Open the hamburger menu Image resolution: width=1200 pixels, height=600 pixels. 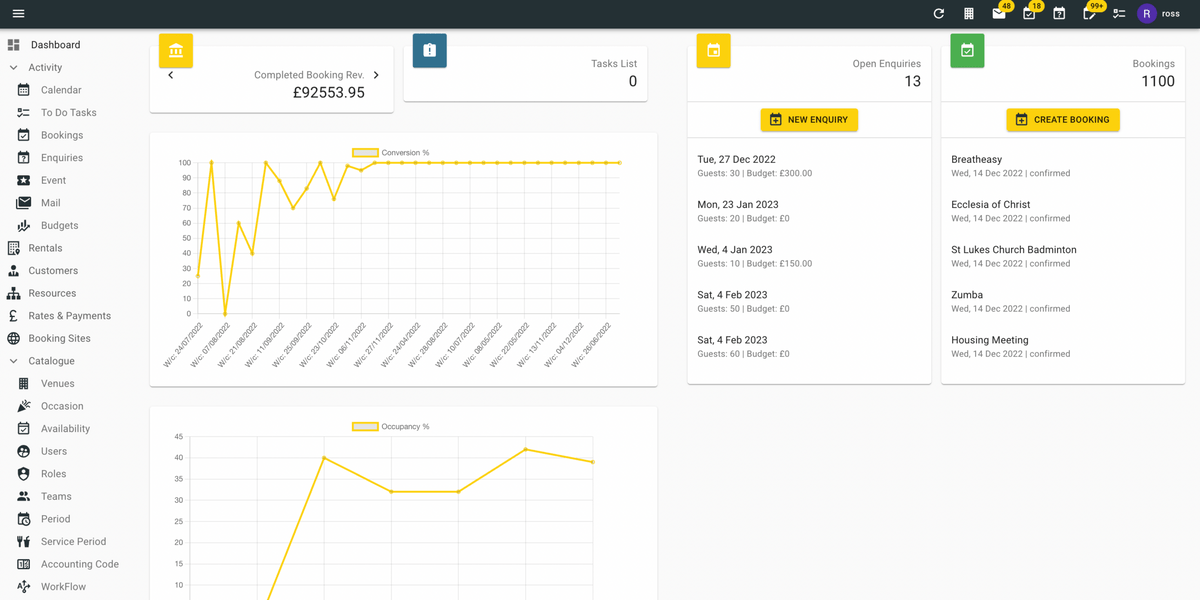pyautogui.click(x=18, y=14)
